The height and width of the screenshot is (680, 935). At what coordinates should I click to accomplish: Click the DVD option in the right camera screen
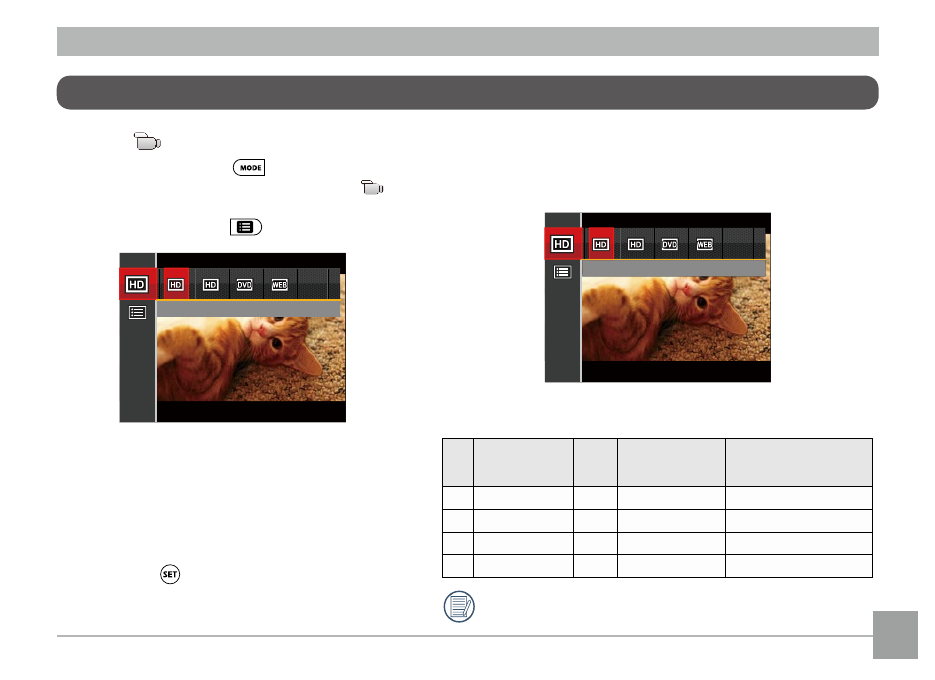pyautogui.click(x=670, y=245)
